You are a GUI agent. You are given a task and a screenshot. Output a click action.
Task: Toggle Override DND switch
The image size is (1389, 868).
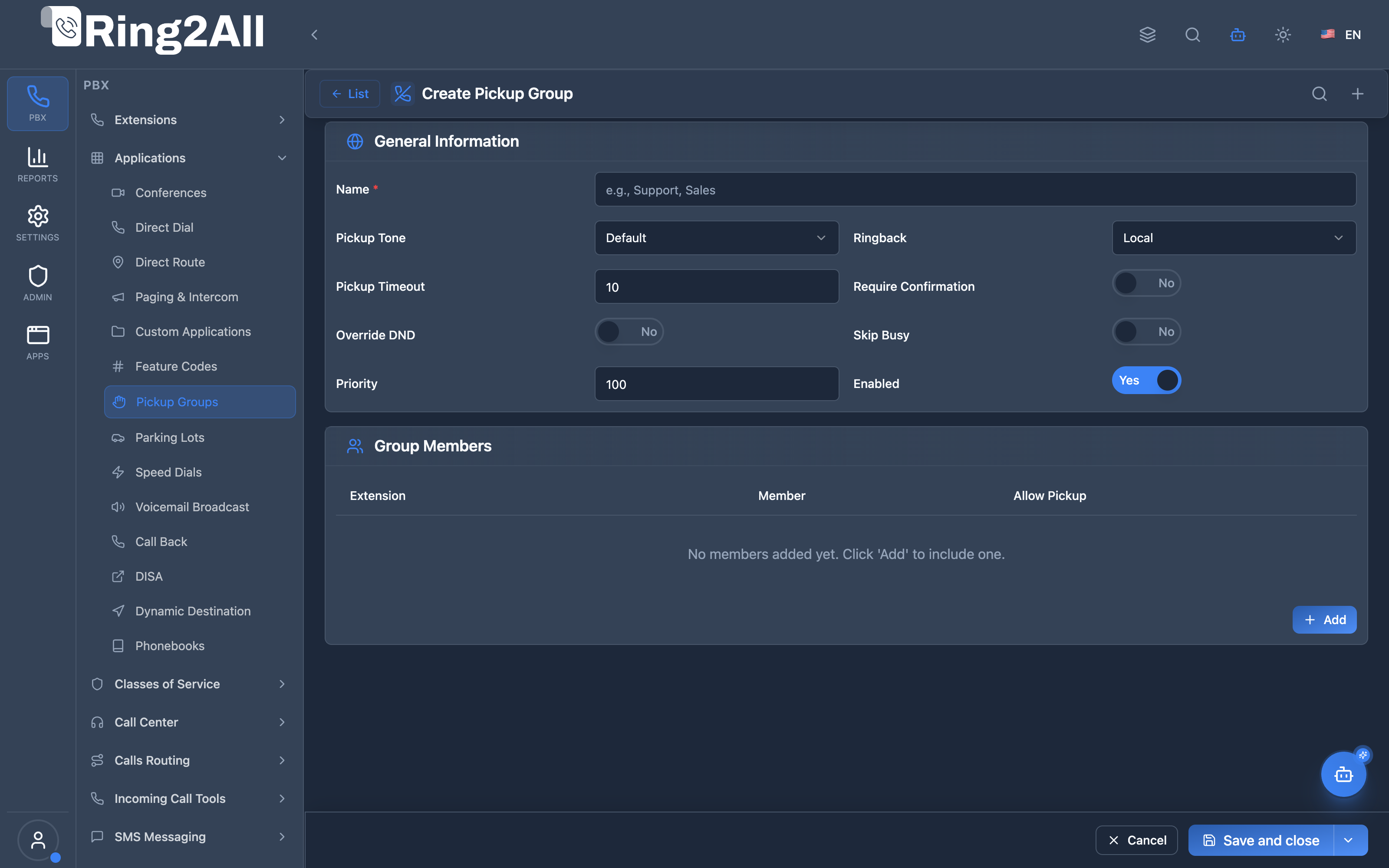point(629,332)
